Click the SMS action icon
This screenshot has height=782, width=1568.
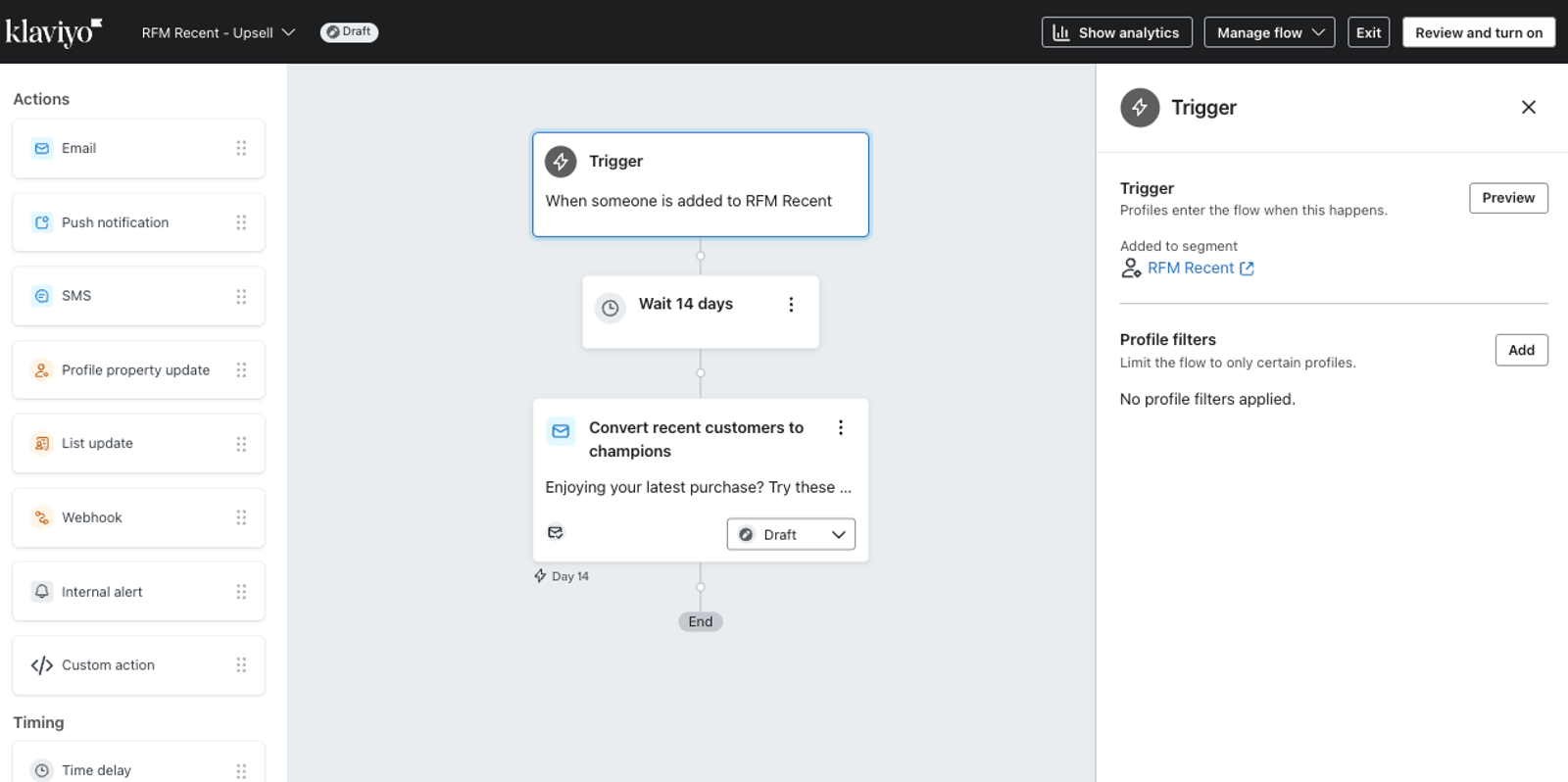coord(41,296)
